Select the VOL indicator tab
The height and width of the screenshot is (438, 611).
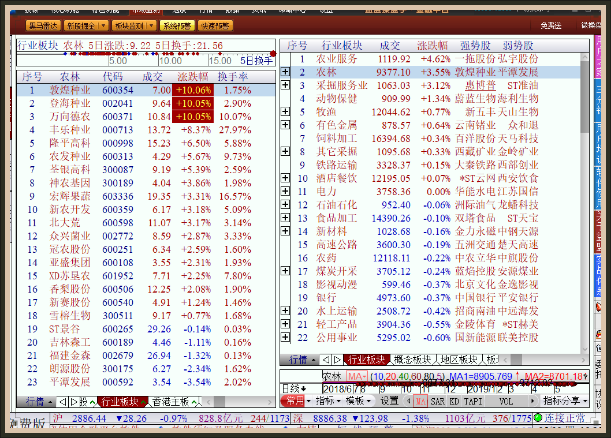click(506, 401)
